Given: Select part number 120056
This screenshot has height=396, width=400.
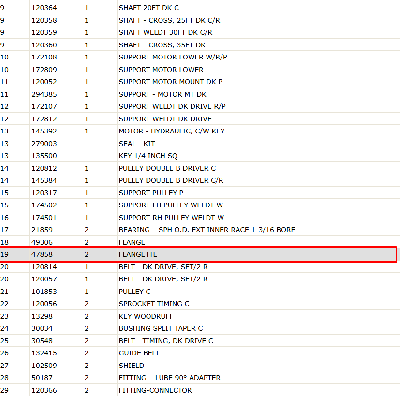Looking at the screenshot, I should coord(44,304).
